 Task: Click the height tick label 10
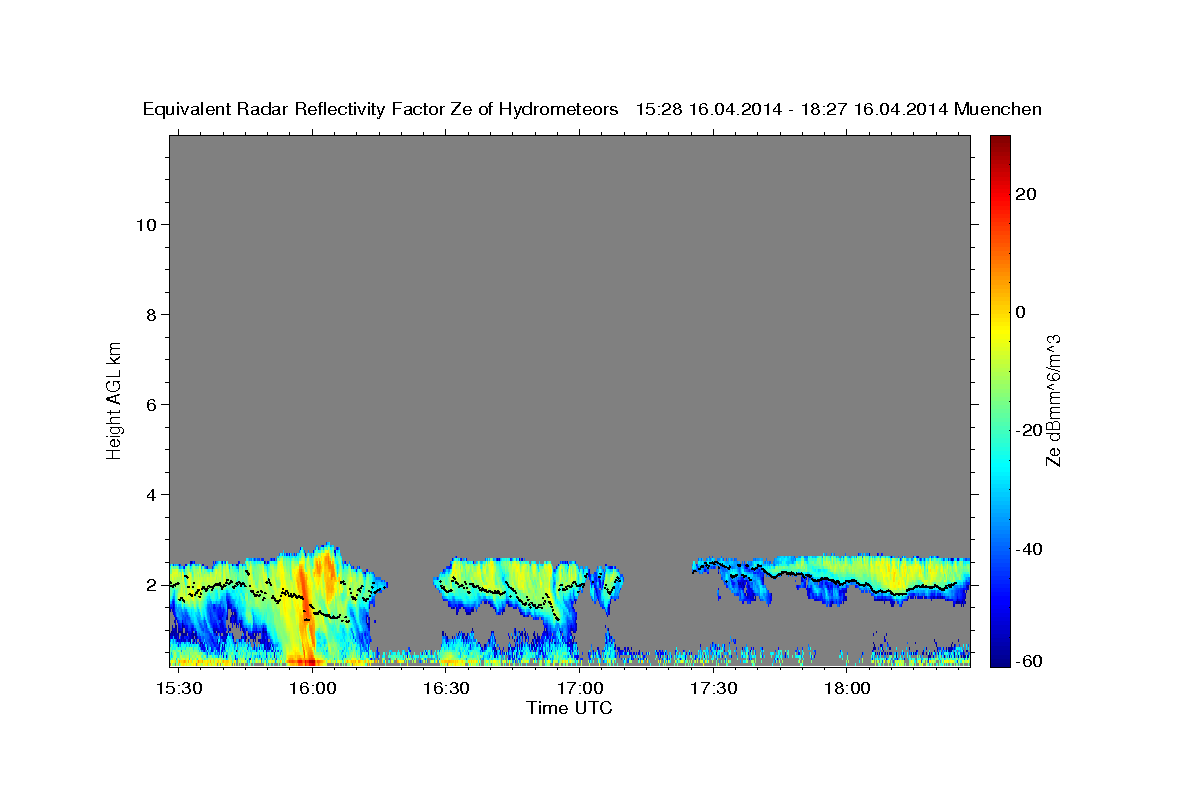(x=146, y=224)
